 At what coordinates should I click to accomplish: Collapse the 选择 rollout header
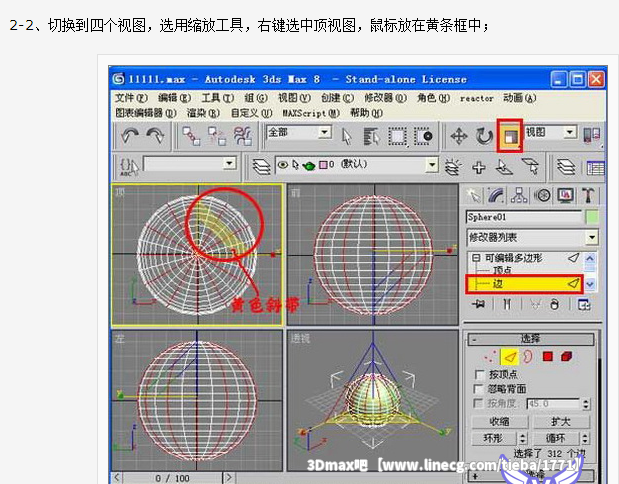click(x=531, y=339)
